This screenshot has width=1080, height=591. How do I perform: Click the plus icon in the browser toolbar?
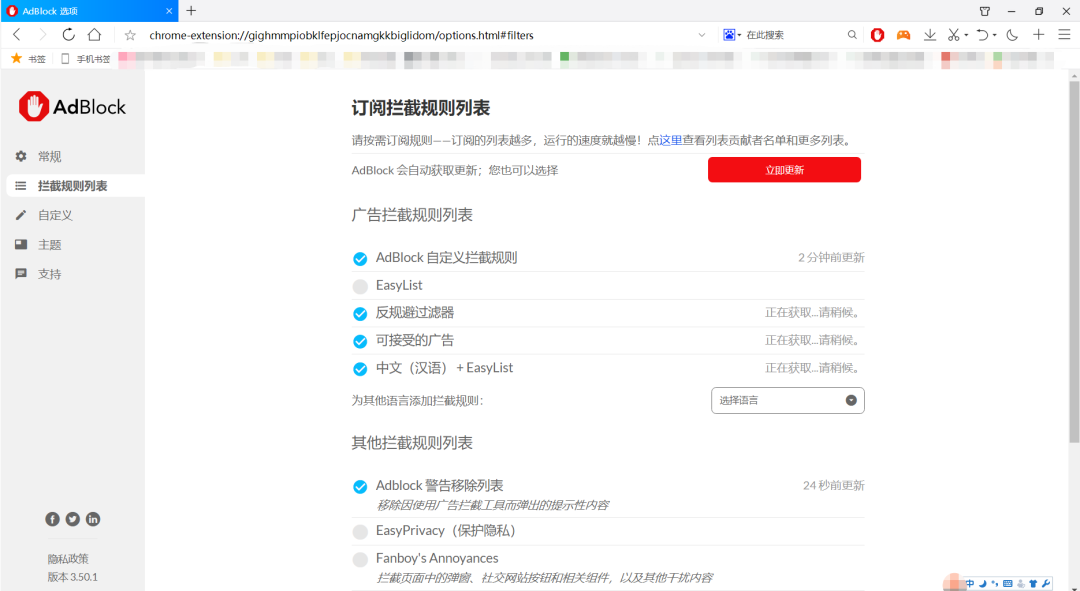point(1039,34)
